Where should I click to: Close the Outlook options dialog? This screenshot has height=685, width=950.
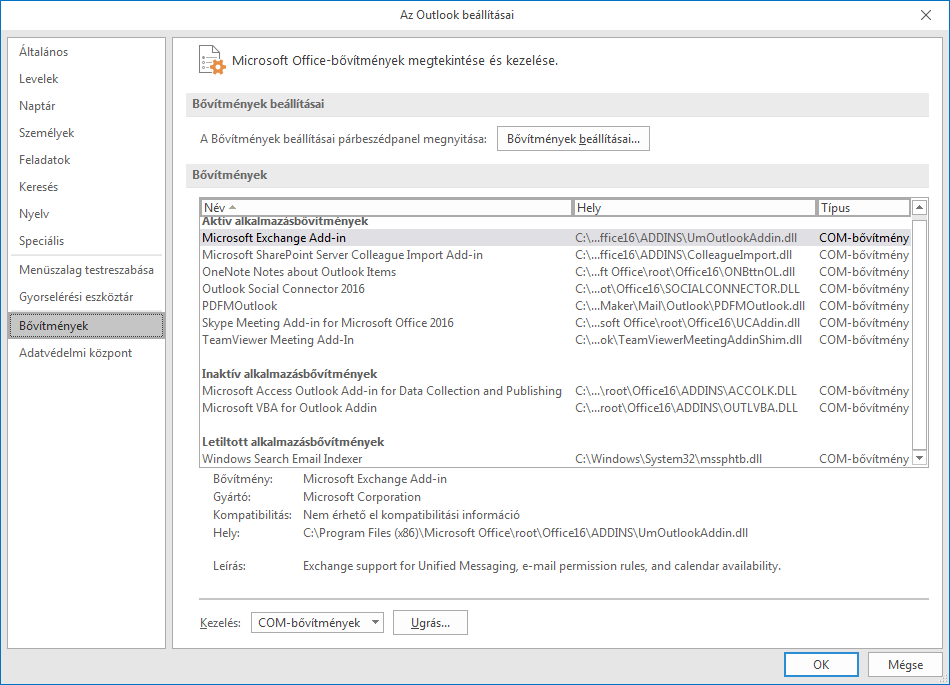point(926,15)
